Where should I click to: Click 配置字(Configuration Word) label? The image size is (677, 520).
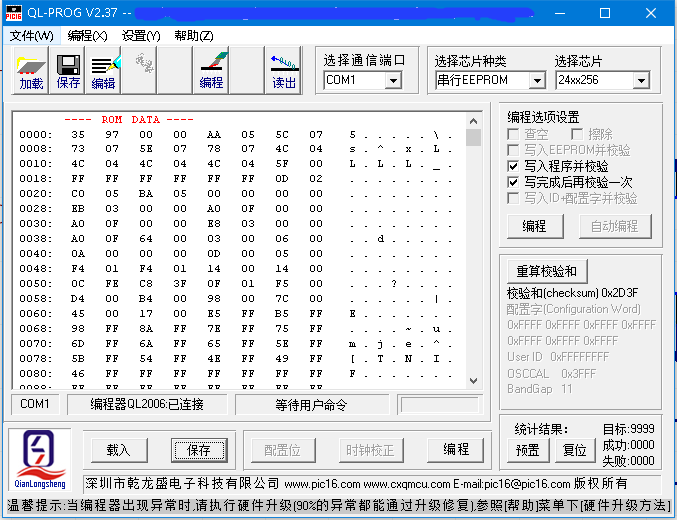[573, 309]
